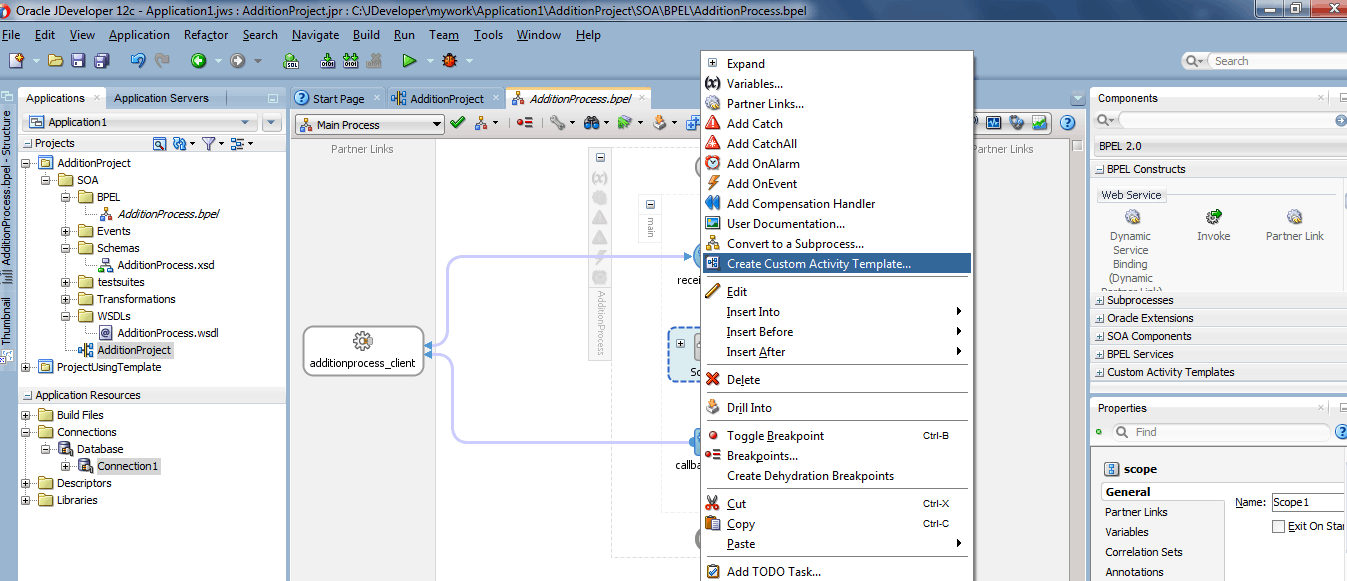This screenshot has width=1347, height=581.
Task: Collapse the SOA folder node
Action: click(46, 180)
